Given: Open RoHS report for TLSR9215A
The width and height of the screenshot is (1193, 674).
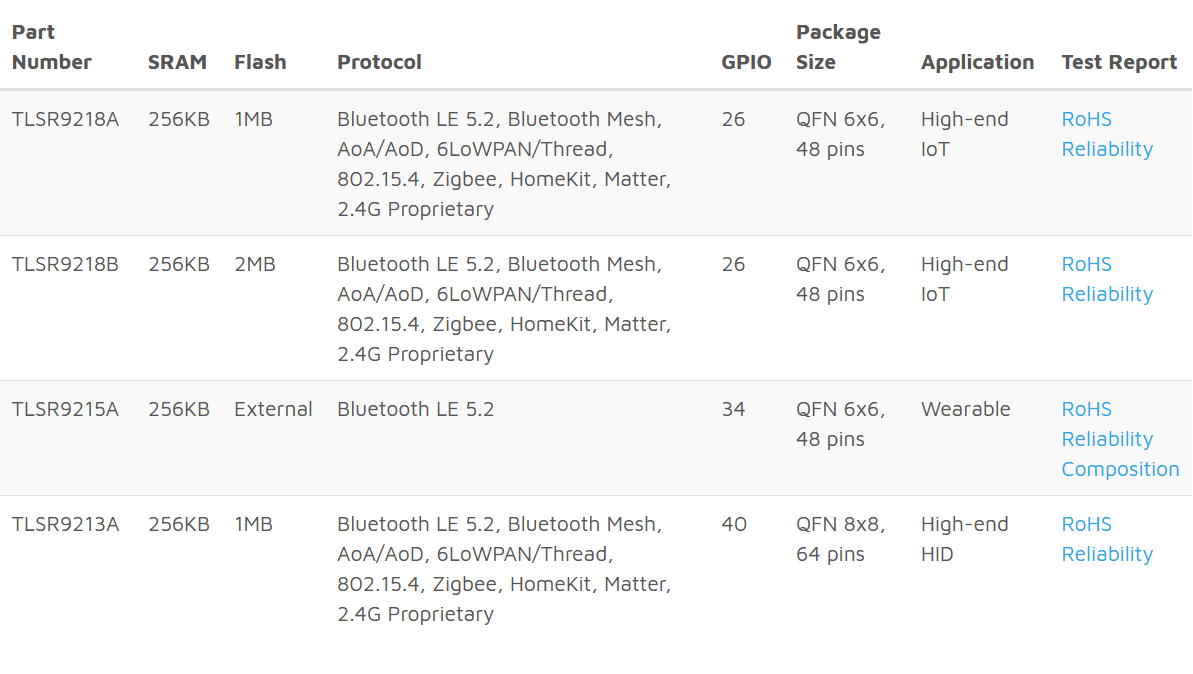Looking at the screenshot, I should tap(1086, 409).
